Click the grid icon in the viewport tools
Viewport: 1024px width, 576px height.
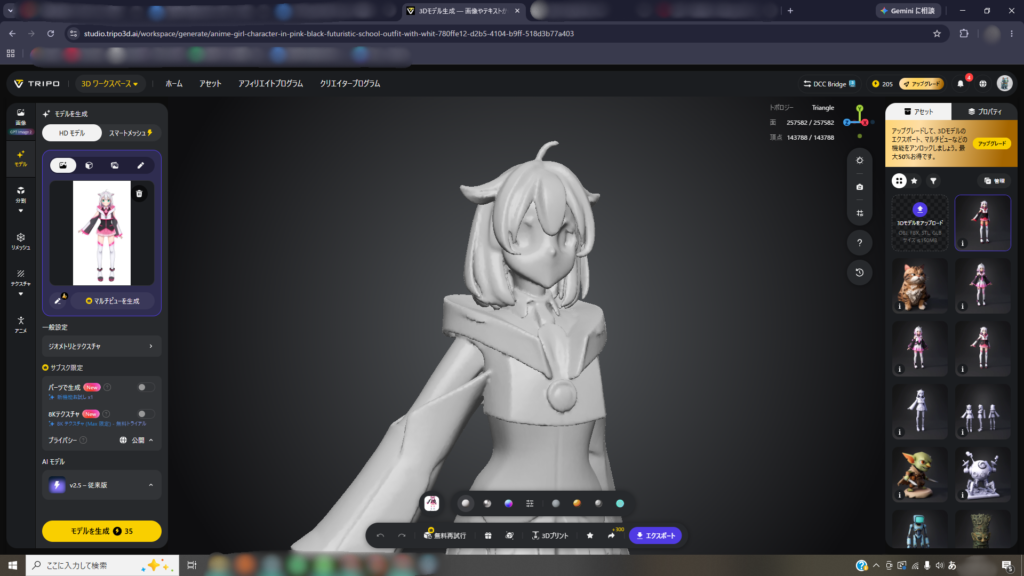pyautogui.click(x=859, y=214)
